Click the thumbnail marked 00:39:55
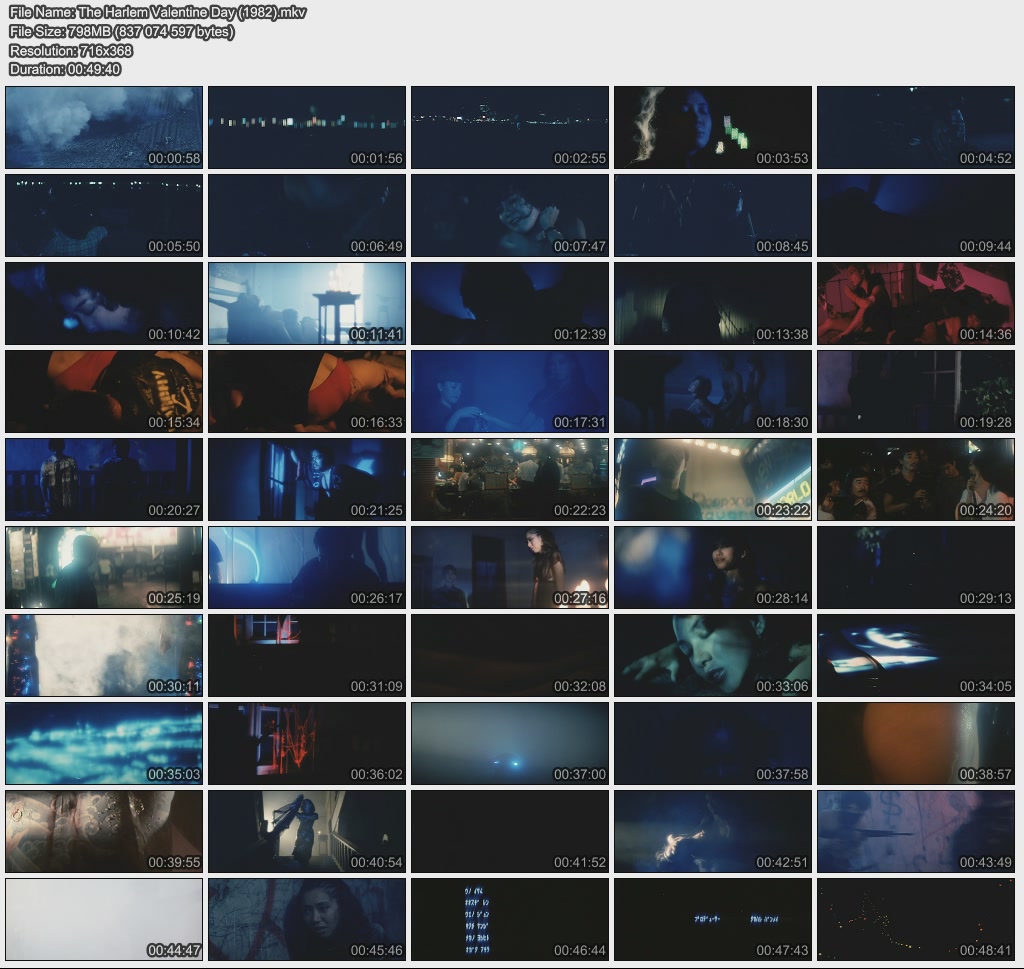1024x969 pixels. pyautogui.click(x=104, y=832)
